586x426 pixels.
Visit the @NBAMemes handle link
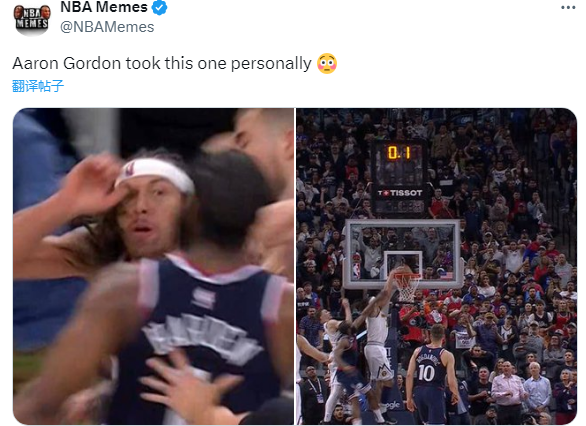(x=107, y=27)
